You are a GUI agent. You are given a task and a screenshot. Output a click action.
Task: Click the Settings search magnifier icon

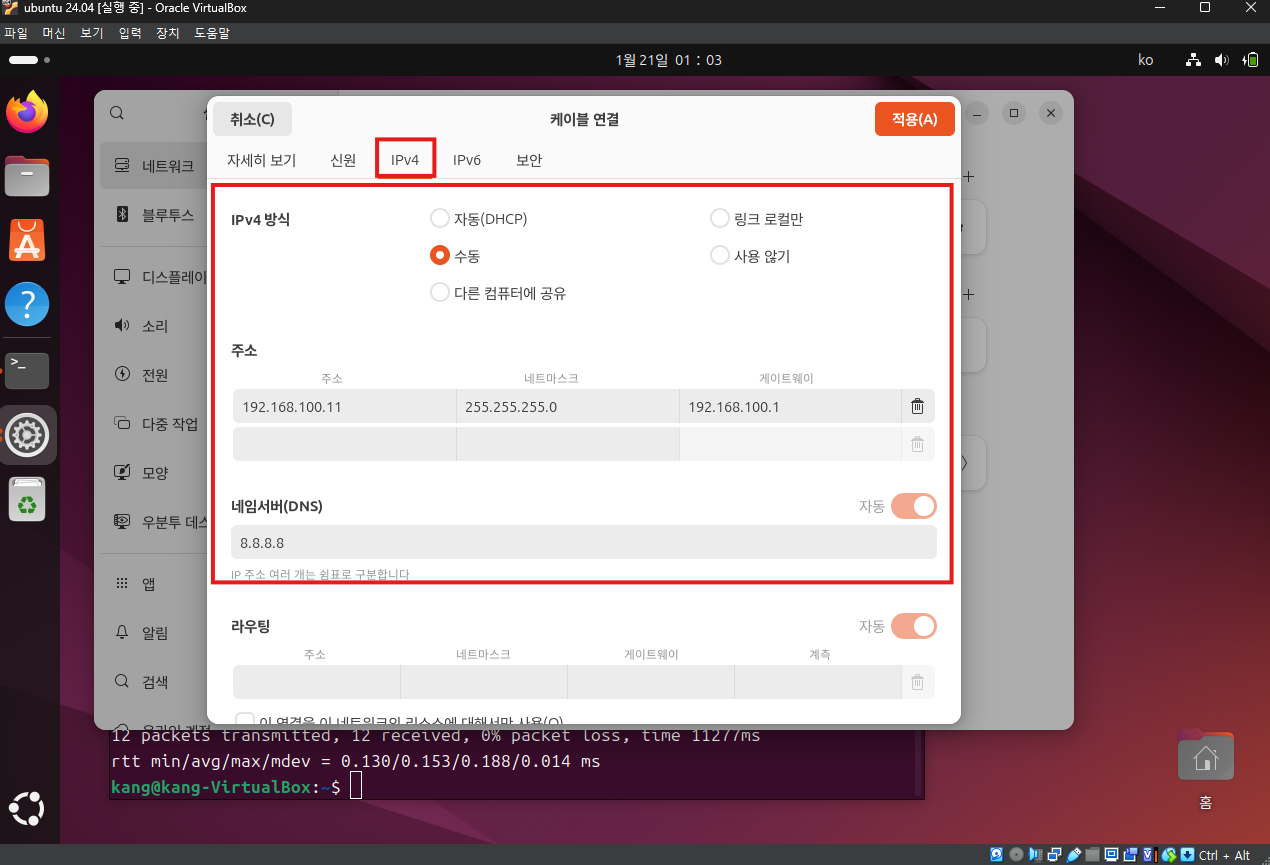118,114
